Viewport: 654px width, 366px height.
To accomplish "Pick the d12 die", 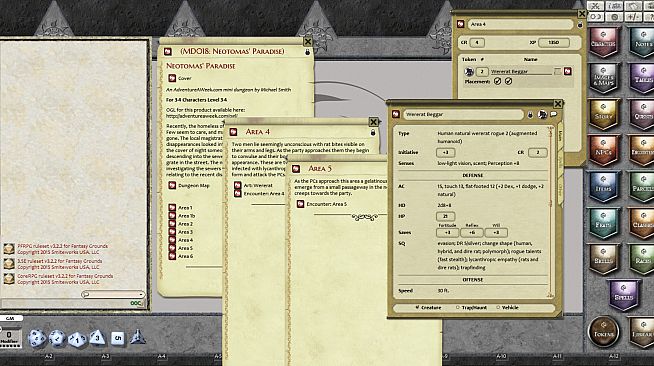I will (57, 338).
